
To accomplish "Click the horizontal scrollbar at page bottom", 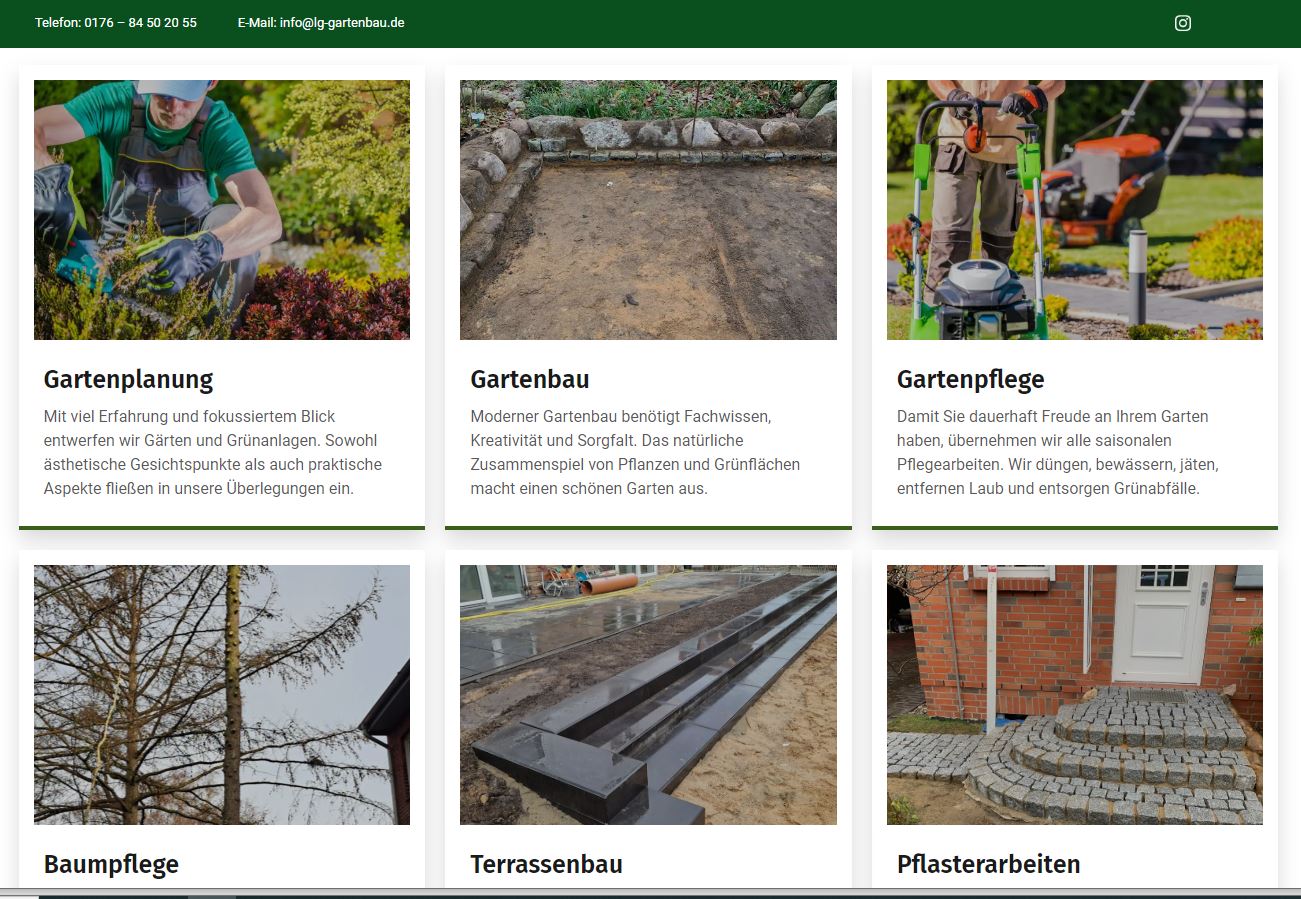I will pos(650,893).
